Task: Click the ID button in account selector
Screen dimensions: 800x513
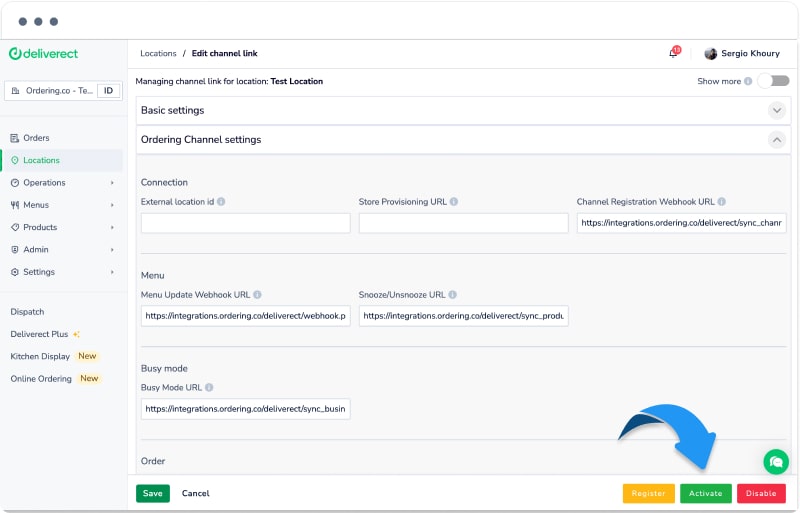Action: pyautogui.click(x=109, y=91)
